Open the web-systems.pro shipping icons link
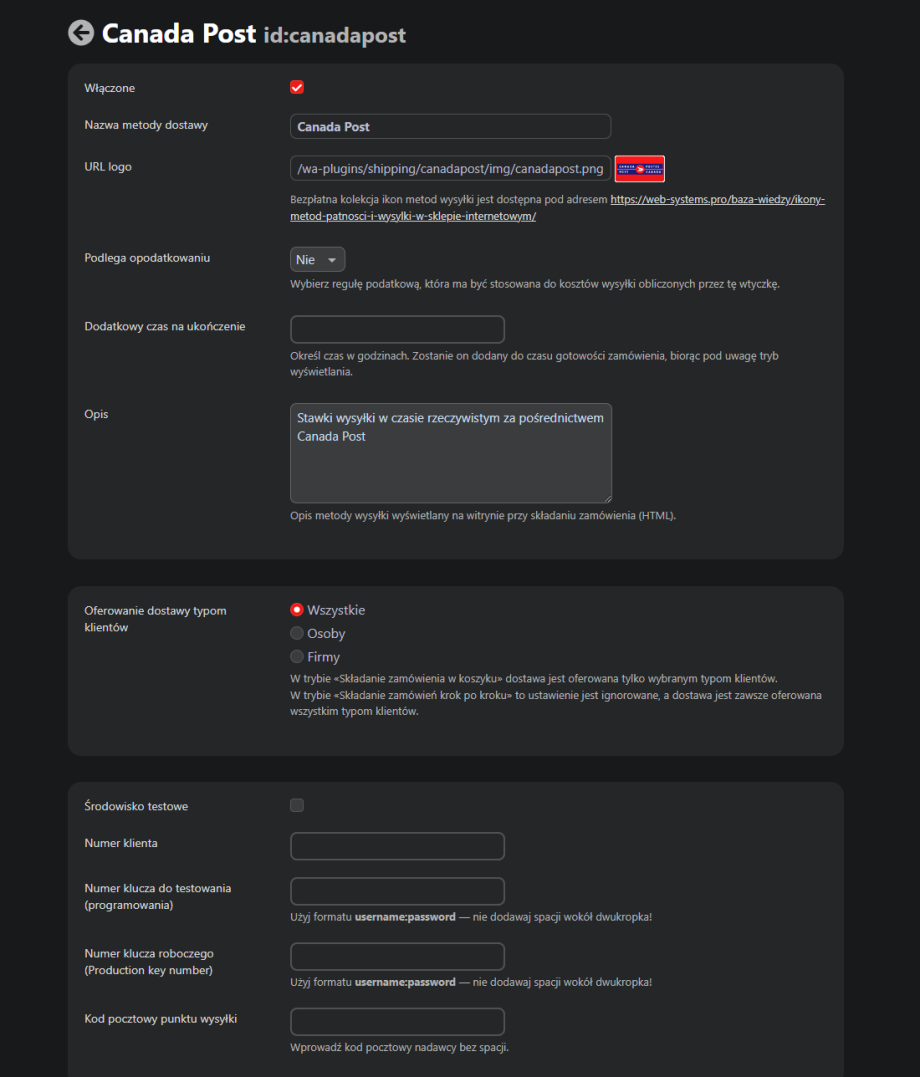 pyautogui.click(x=717, y=200)
